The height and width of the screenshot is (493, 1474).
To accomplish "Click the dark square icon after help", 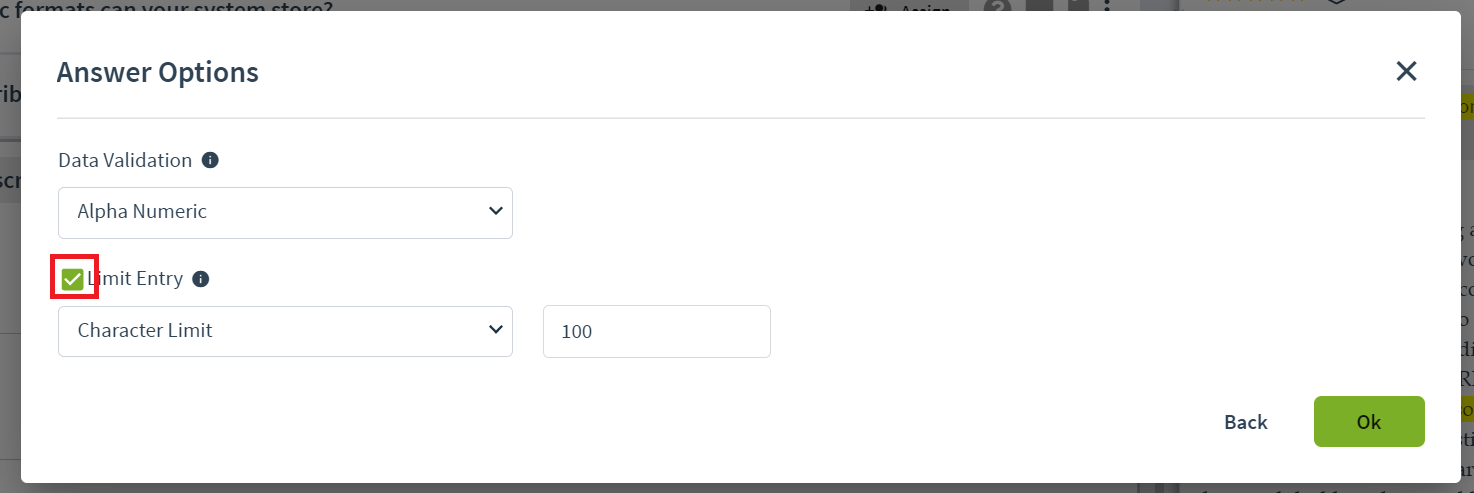I will coord(1040,6).
